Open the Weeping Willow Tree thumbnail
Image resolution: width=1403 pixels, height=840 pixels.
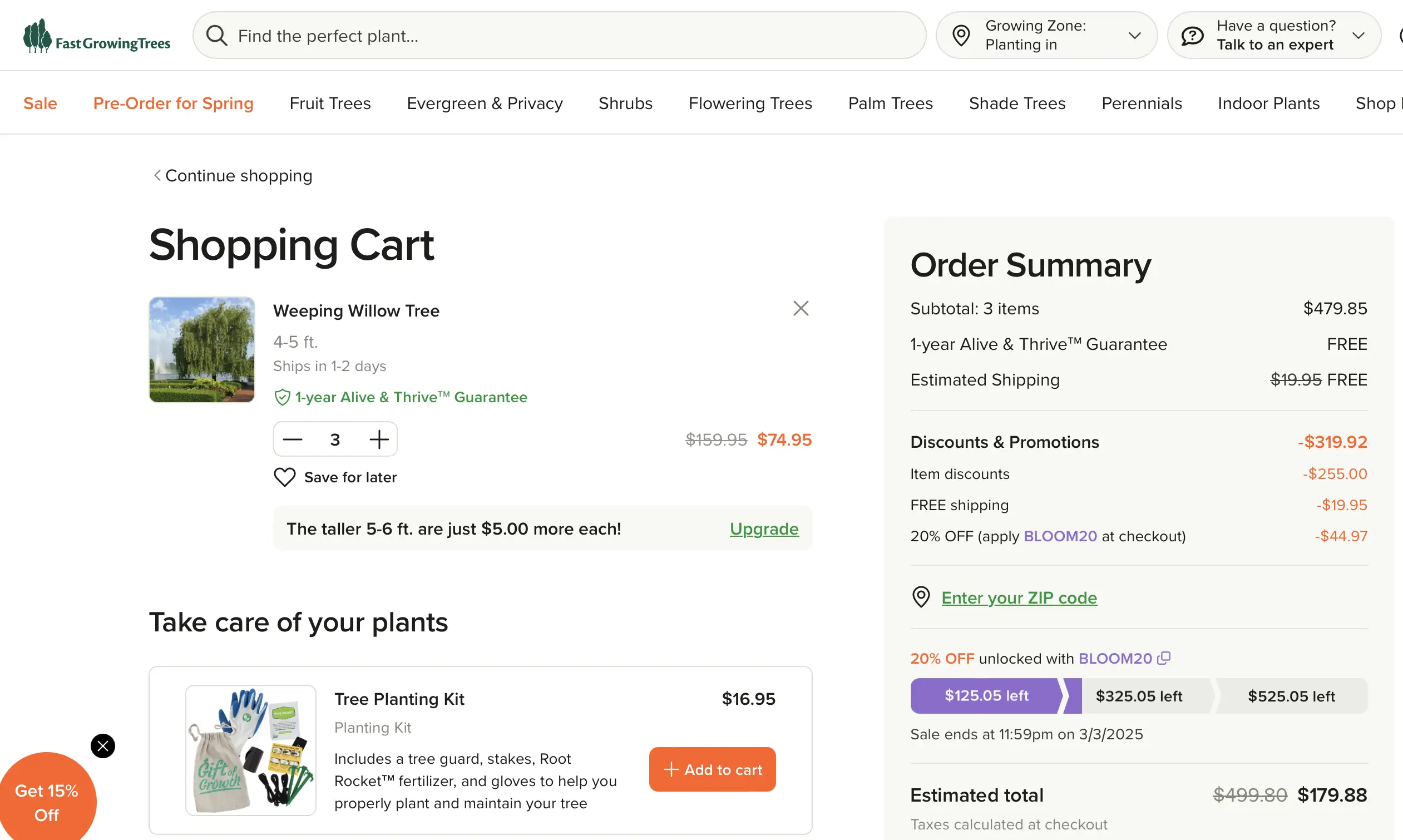[x=202, y=350]
